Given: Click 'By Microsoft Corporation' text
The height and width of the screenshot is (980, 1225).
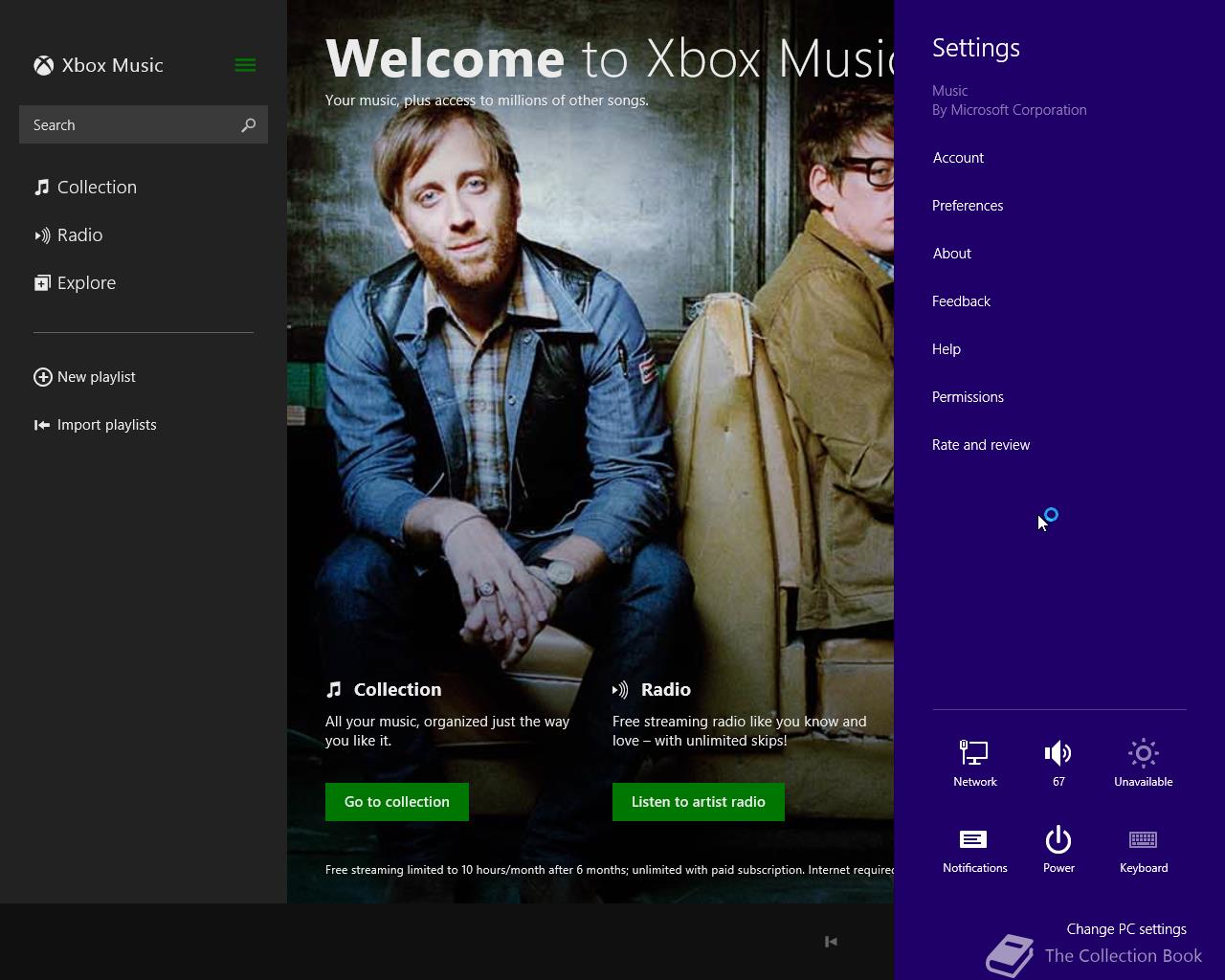Looking at the screenshot, I should click(1010, 110).
